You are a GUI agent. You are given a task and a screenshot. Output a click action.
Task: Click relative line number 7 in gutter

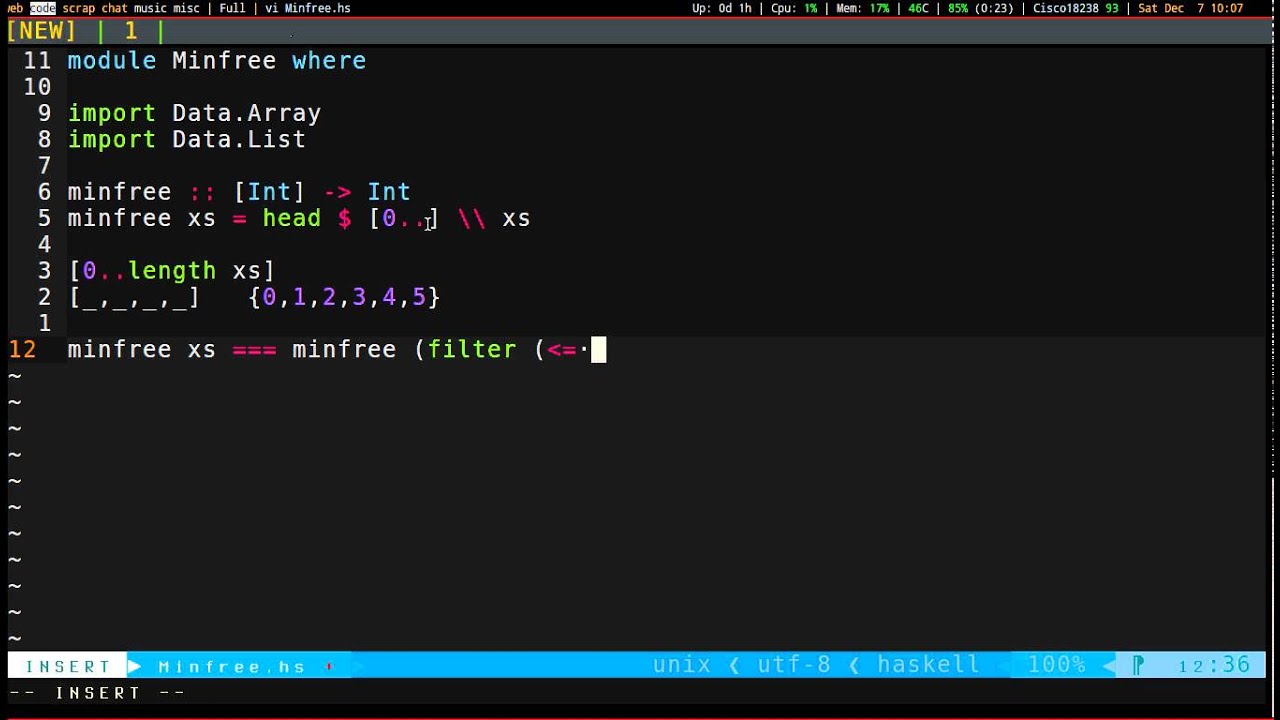(44, 165)
